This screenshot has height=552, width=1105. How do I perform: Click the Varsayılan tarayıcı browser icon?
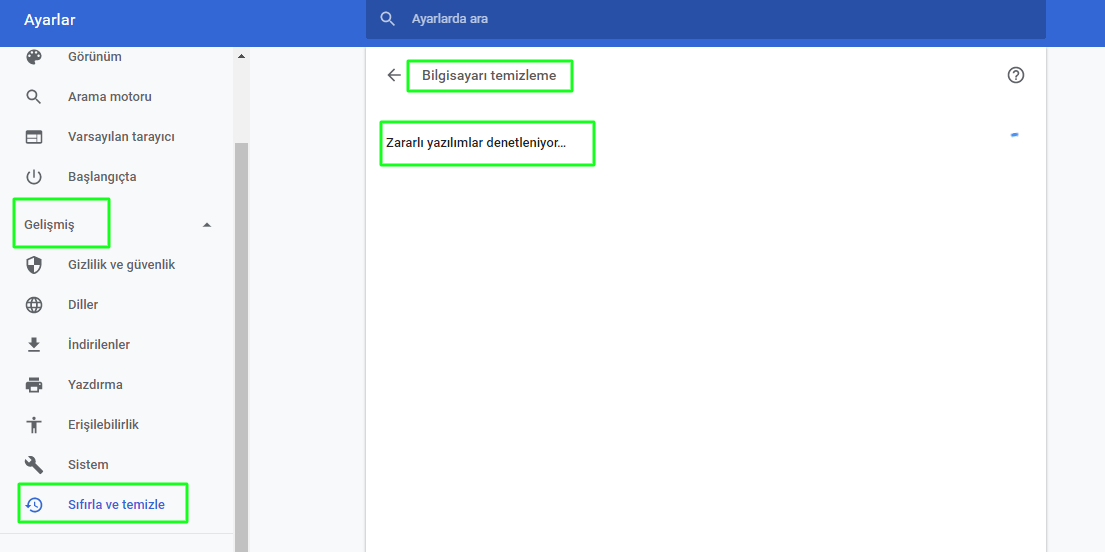34,137
